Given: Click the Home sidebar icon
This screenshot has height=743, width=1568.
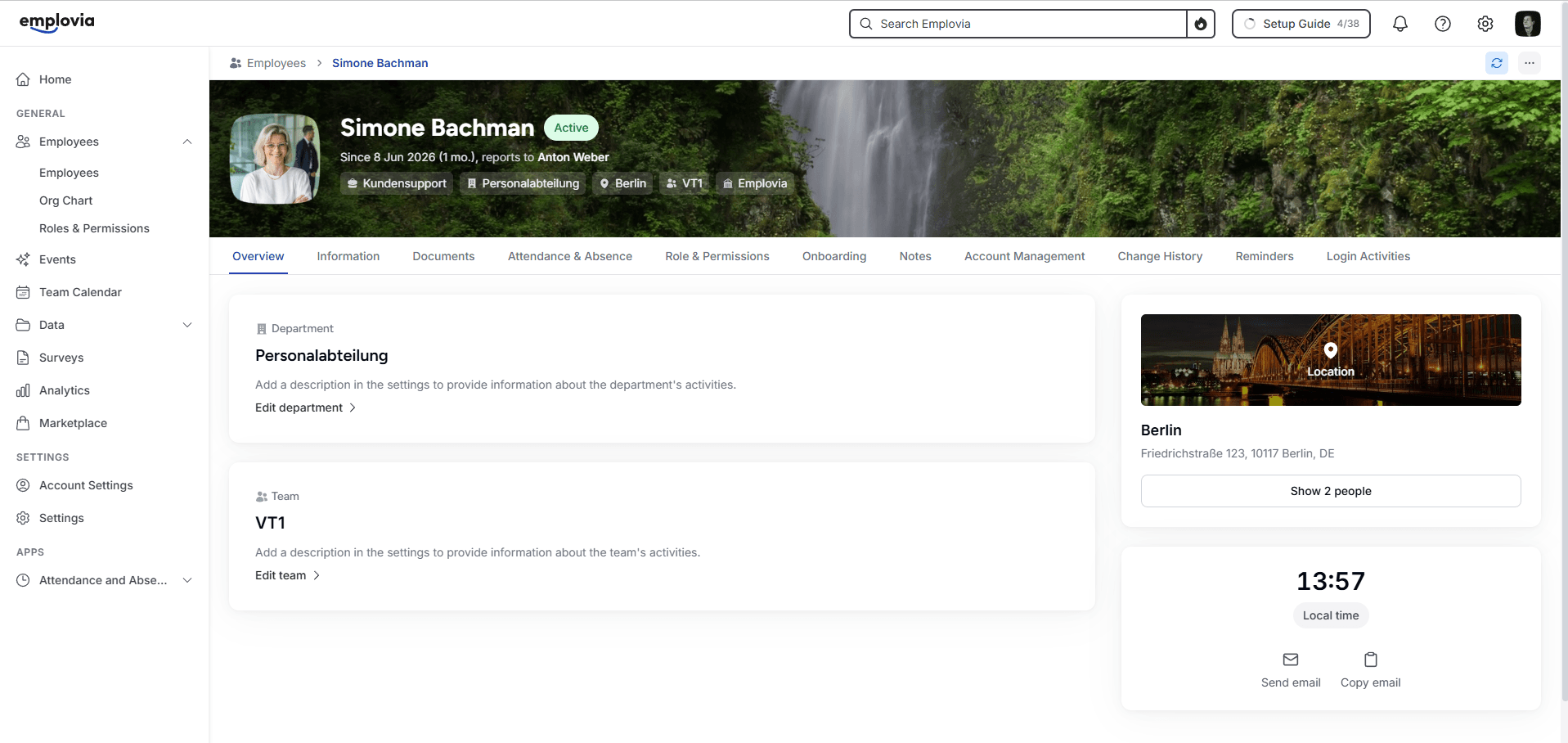Looking at the screenshot, I should (23, 79).
